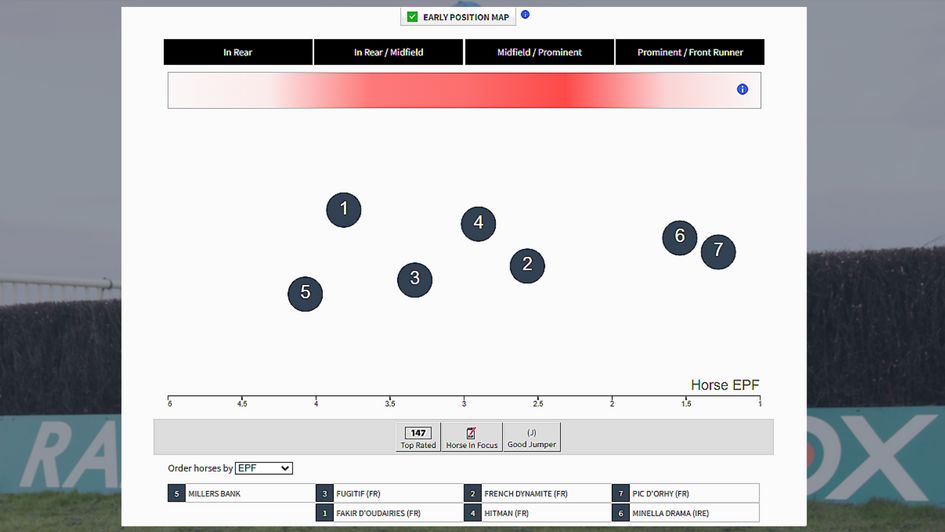
Task: Click the 147 Top Rated legend button
Action: [418, 437]
